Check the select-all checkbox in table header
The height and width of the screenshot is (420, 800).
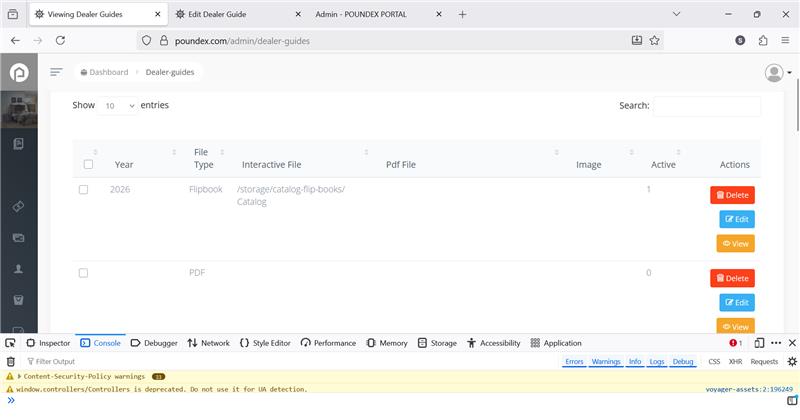point(88,165)
